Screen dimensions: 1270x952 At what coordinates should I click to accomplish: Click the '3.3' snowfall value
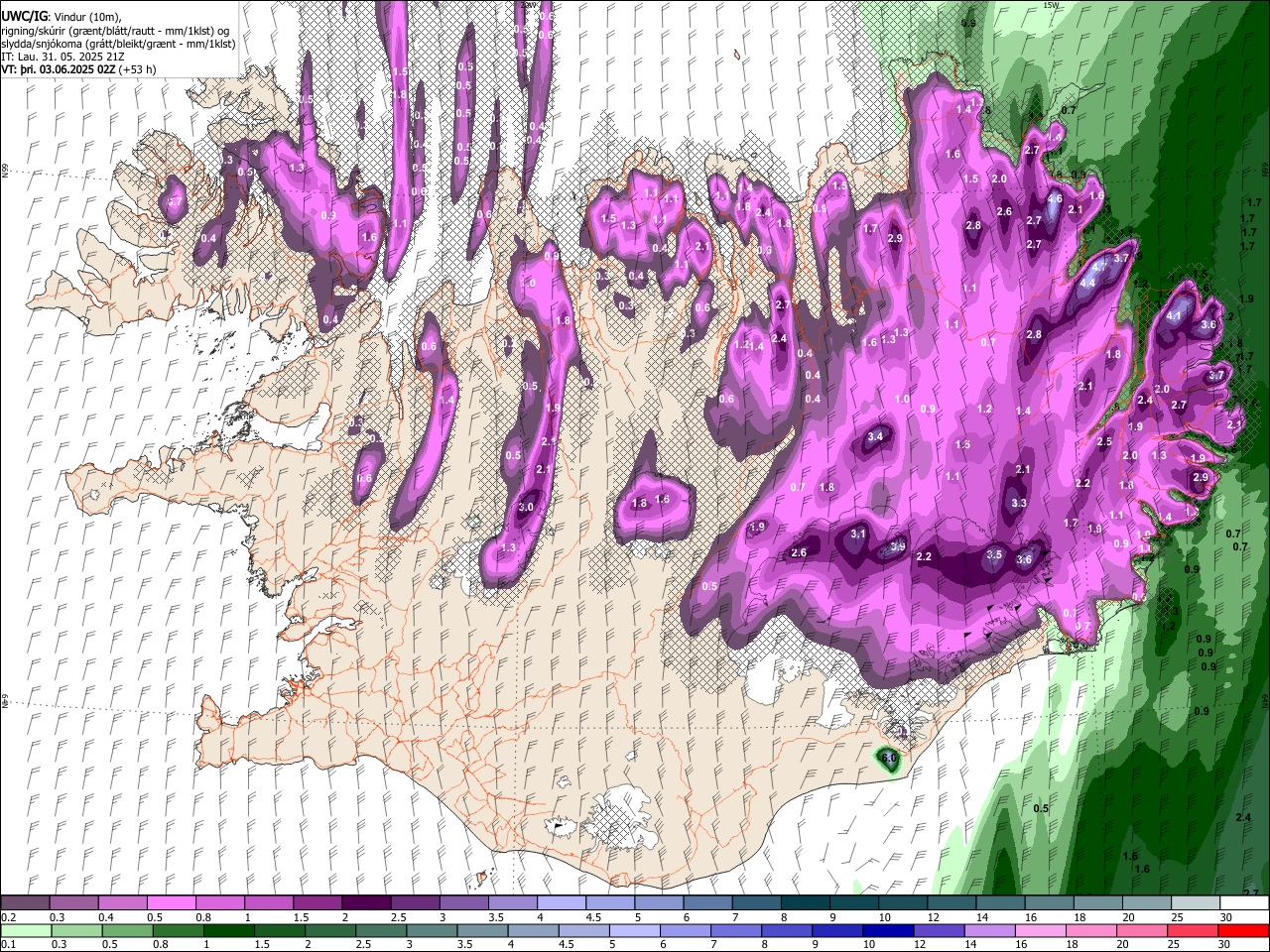click(x=1019, y=504)
